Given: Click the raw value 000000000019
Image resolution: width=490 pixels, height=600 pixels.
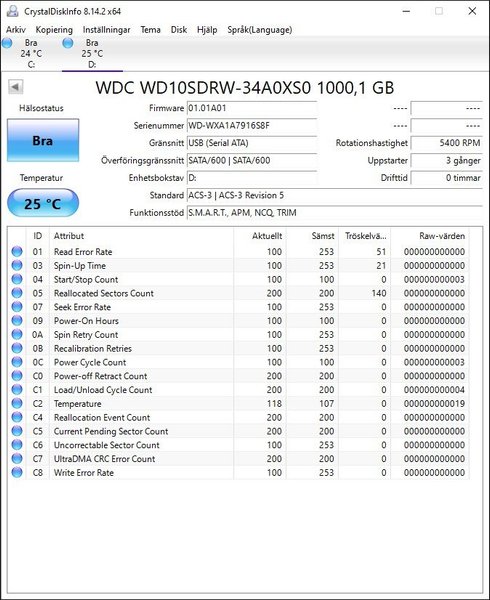Looking at the screenshot, I should [x=434, y=403].
